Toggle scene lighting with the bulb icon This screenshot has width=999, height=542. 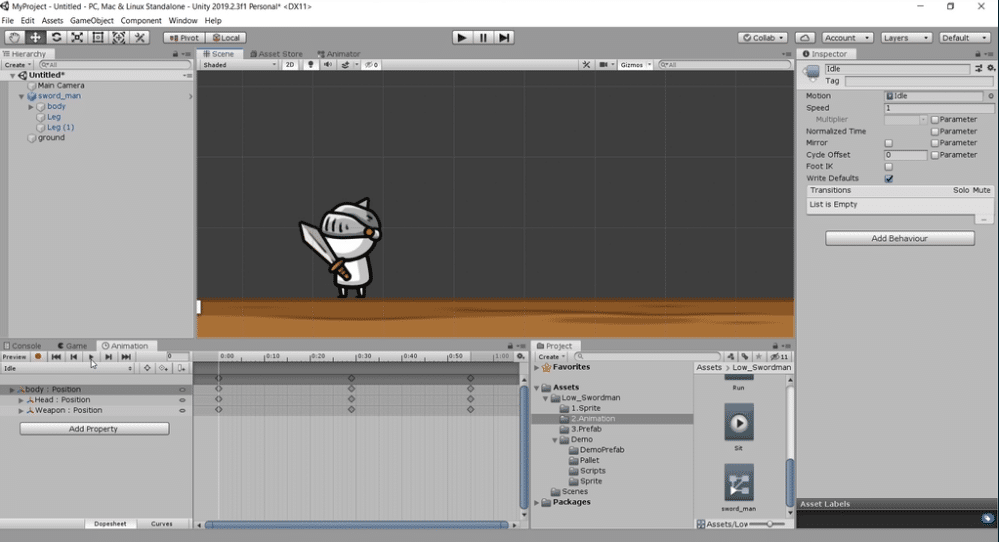(x=310, y=64)
